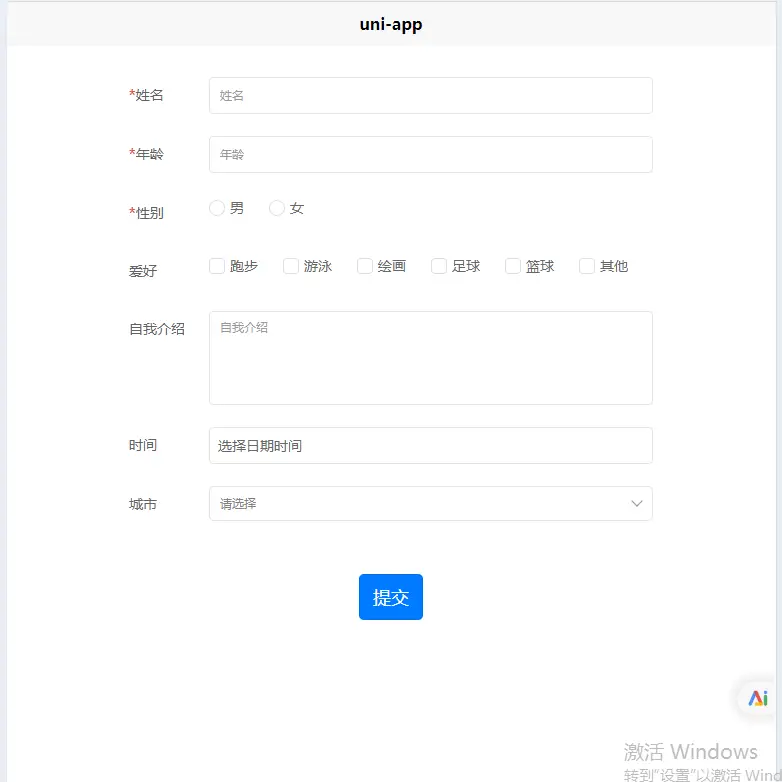Open the 城市 请选择 dropdown
The width and height of the screenshot is (782, 782).
click(420, 504)
